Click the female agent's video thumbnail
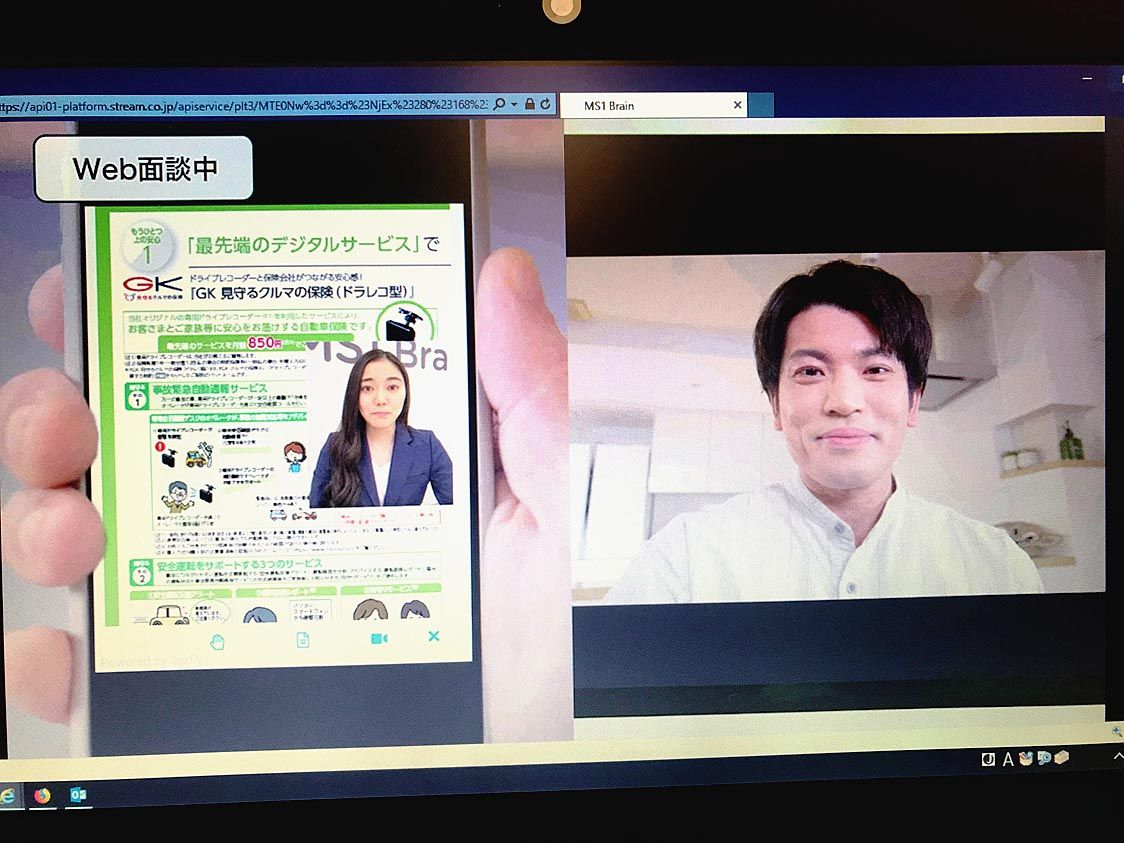The image size is (1124, 843). click(380, 430)
